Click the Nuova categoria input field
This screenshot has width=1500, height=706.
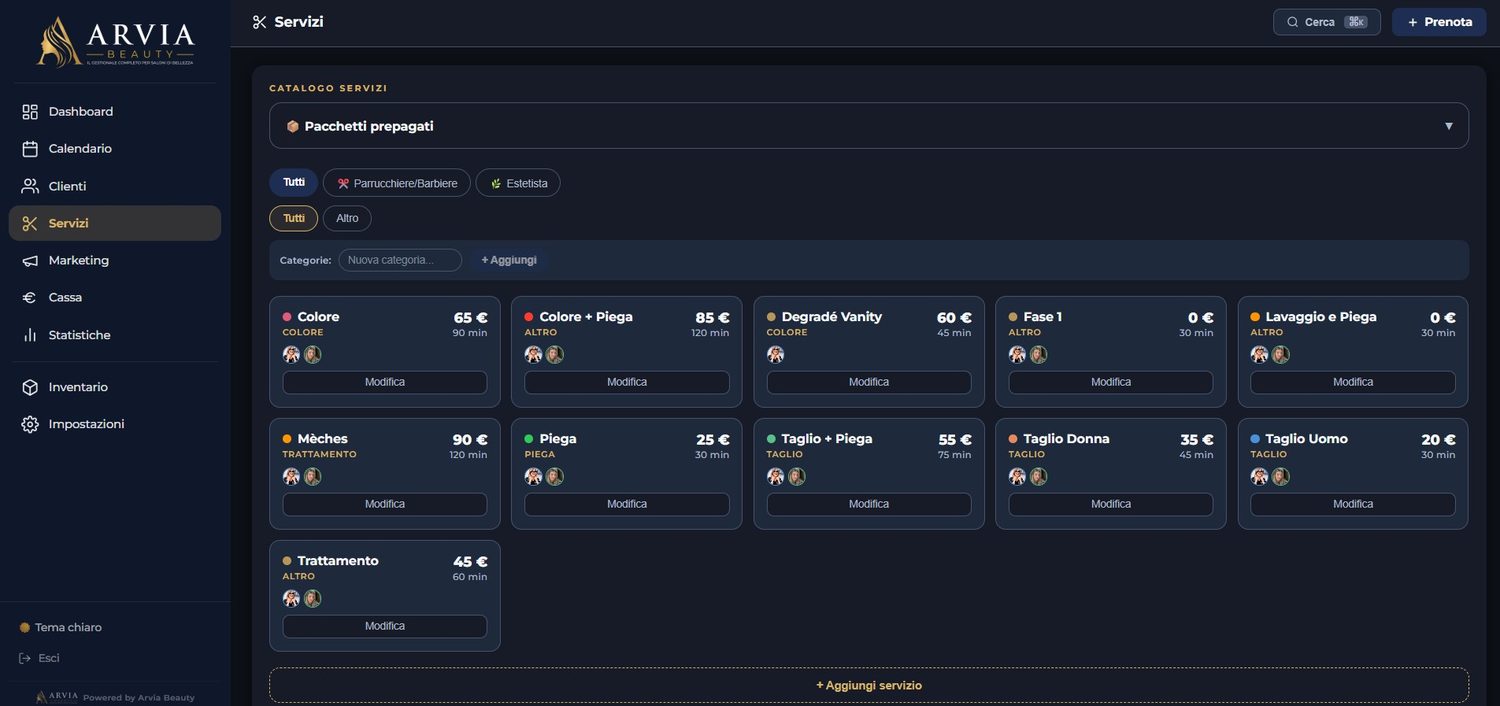pos(400,260)
